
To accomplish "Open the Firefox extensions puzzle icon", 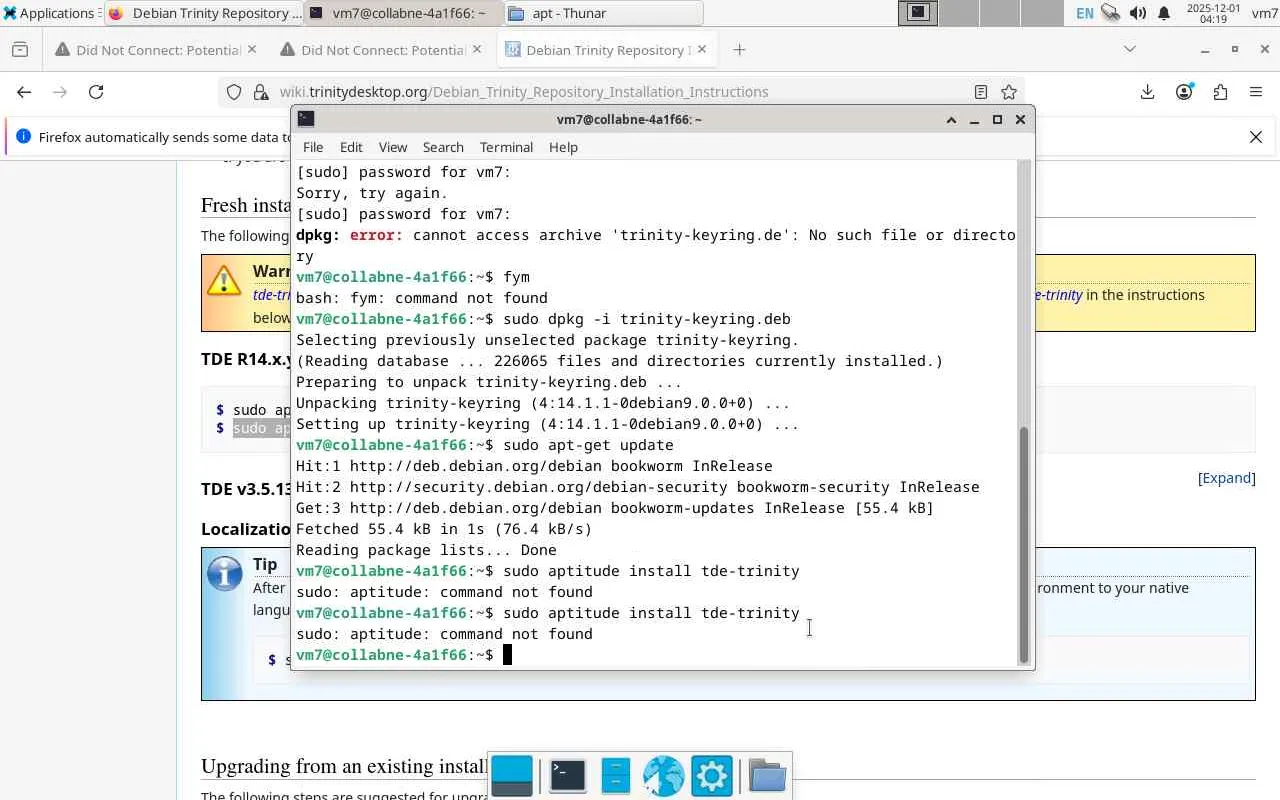I will [x=1220, y=92].
